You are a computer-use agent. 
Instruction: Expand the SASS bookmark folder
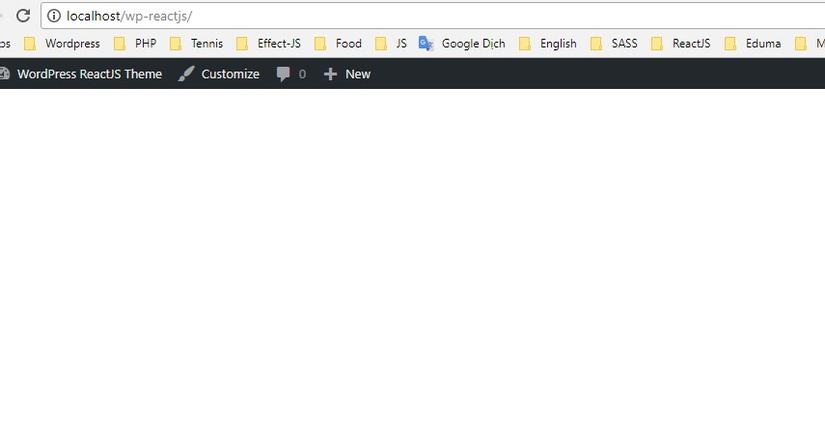click(614, 44)
